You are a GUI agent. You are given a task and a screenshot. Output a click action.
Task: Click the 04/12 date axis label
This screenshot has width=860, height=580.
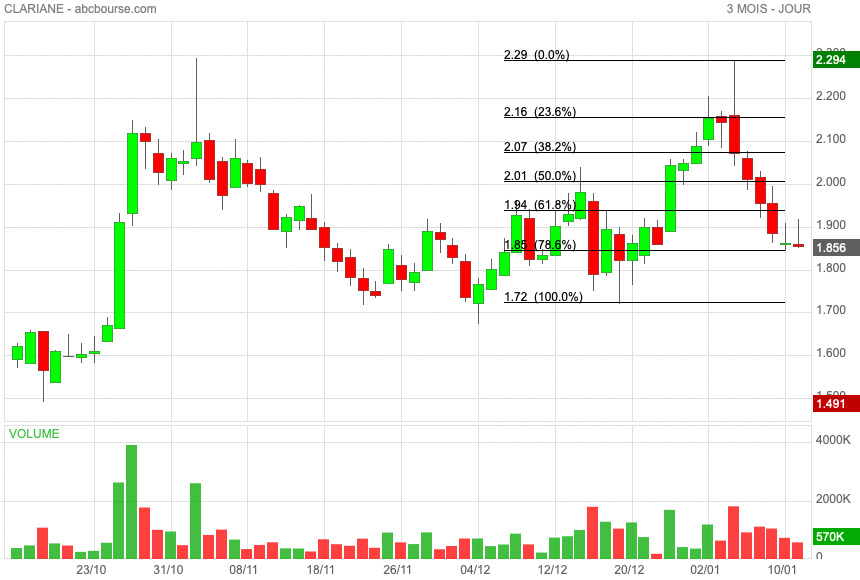click(475, 570)
